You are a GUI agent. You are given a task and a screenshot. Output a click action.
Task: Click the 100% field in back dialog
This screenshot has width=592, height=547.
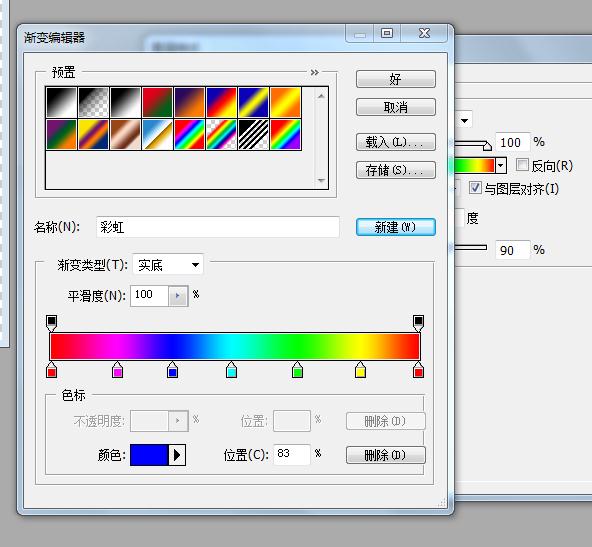512,142
